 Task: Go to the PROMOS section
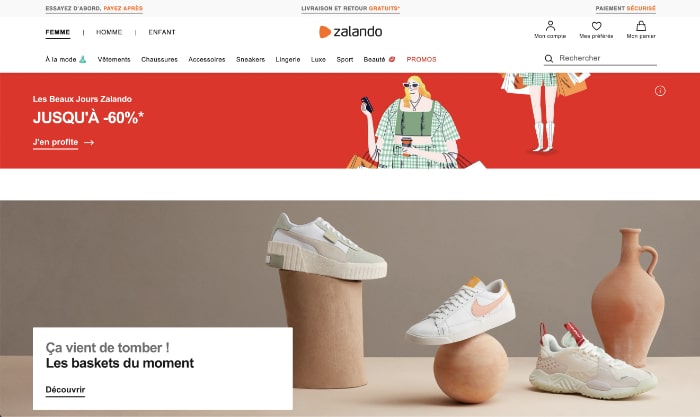click(421, 59)
